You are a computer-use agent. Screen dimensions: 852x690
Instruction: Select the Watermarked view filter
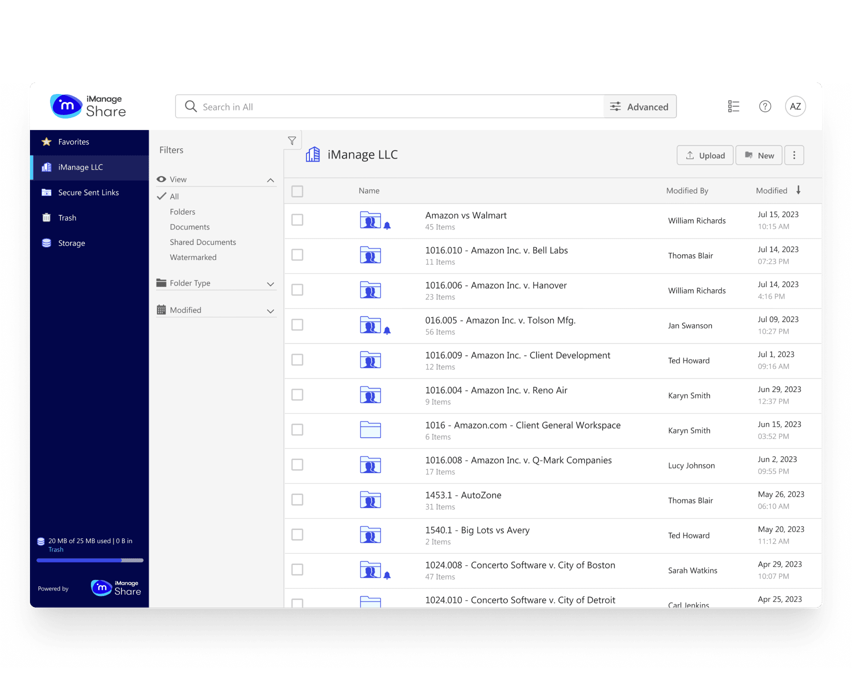(193, 258)
